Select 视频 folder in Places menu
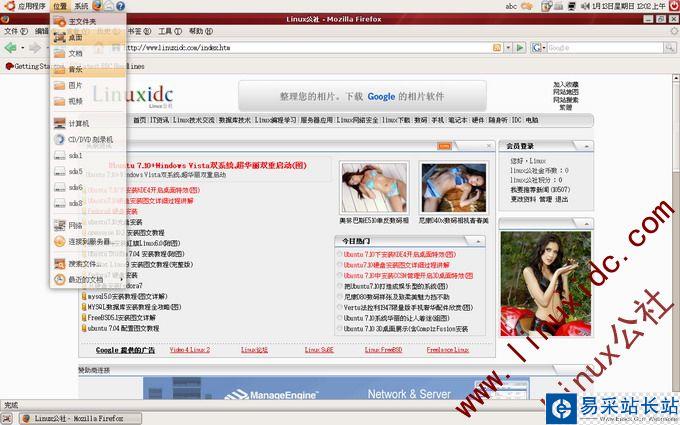The height and width of the screenshot is (425, 680). [x=88, y=101]
